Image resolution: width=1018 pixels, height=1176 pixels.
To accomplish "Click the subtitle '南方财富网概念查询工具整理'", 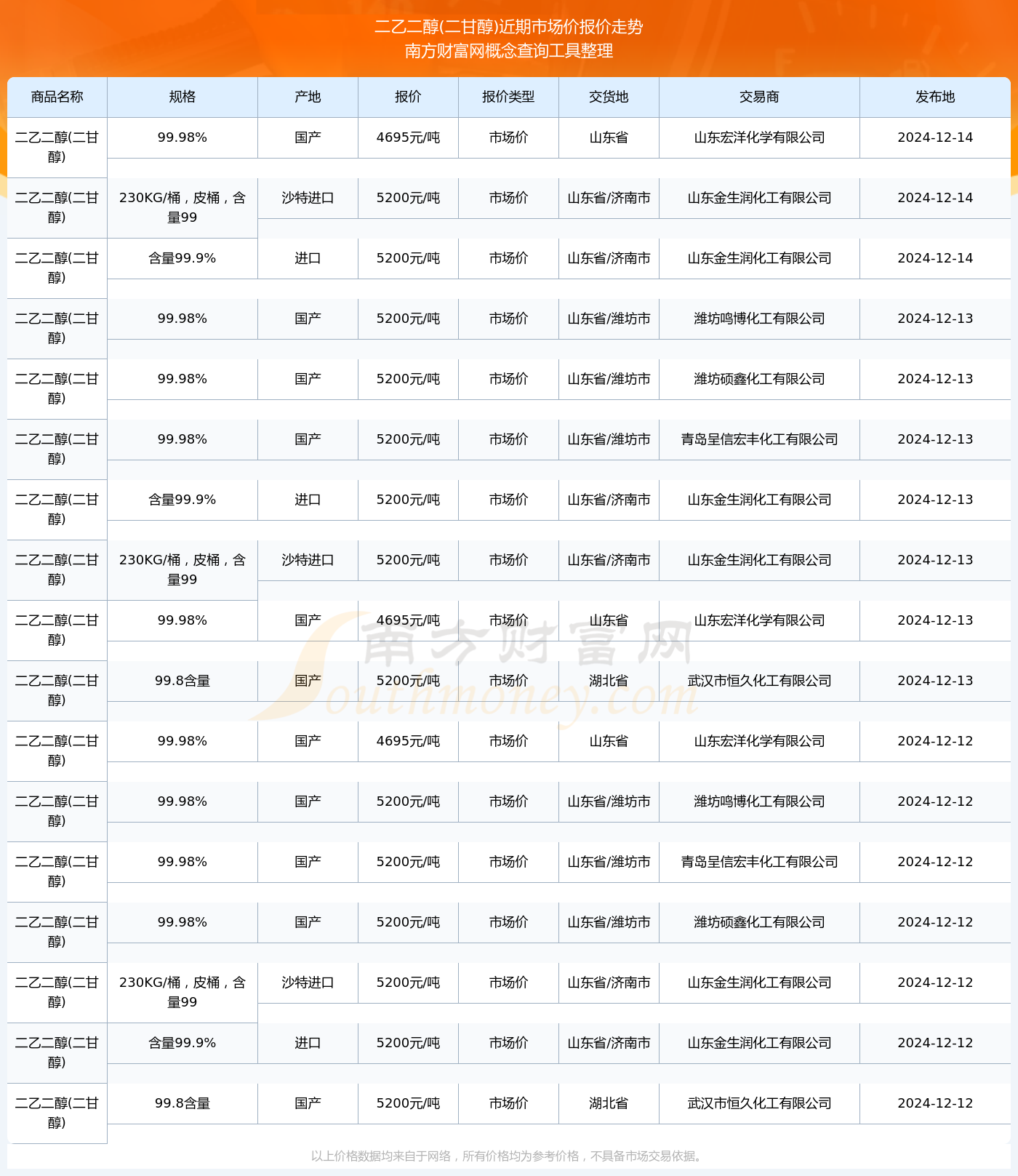I will (x=509, y=51).
